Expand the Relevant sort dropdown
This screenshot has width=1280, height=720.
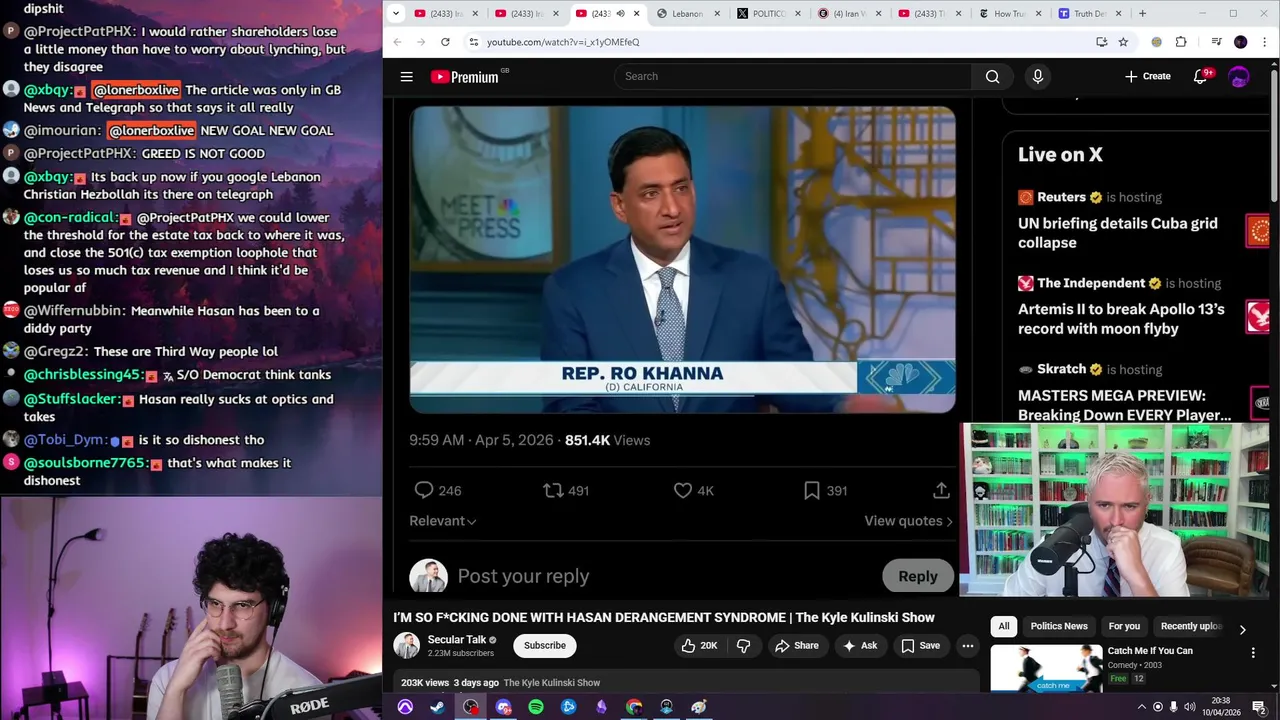tap(443, 521)
